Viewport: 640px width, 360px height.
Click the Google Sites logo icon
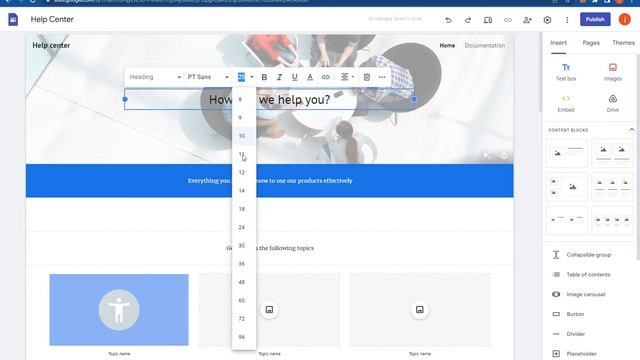click(x=13, y=19)
